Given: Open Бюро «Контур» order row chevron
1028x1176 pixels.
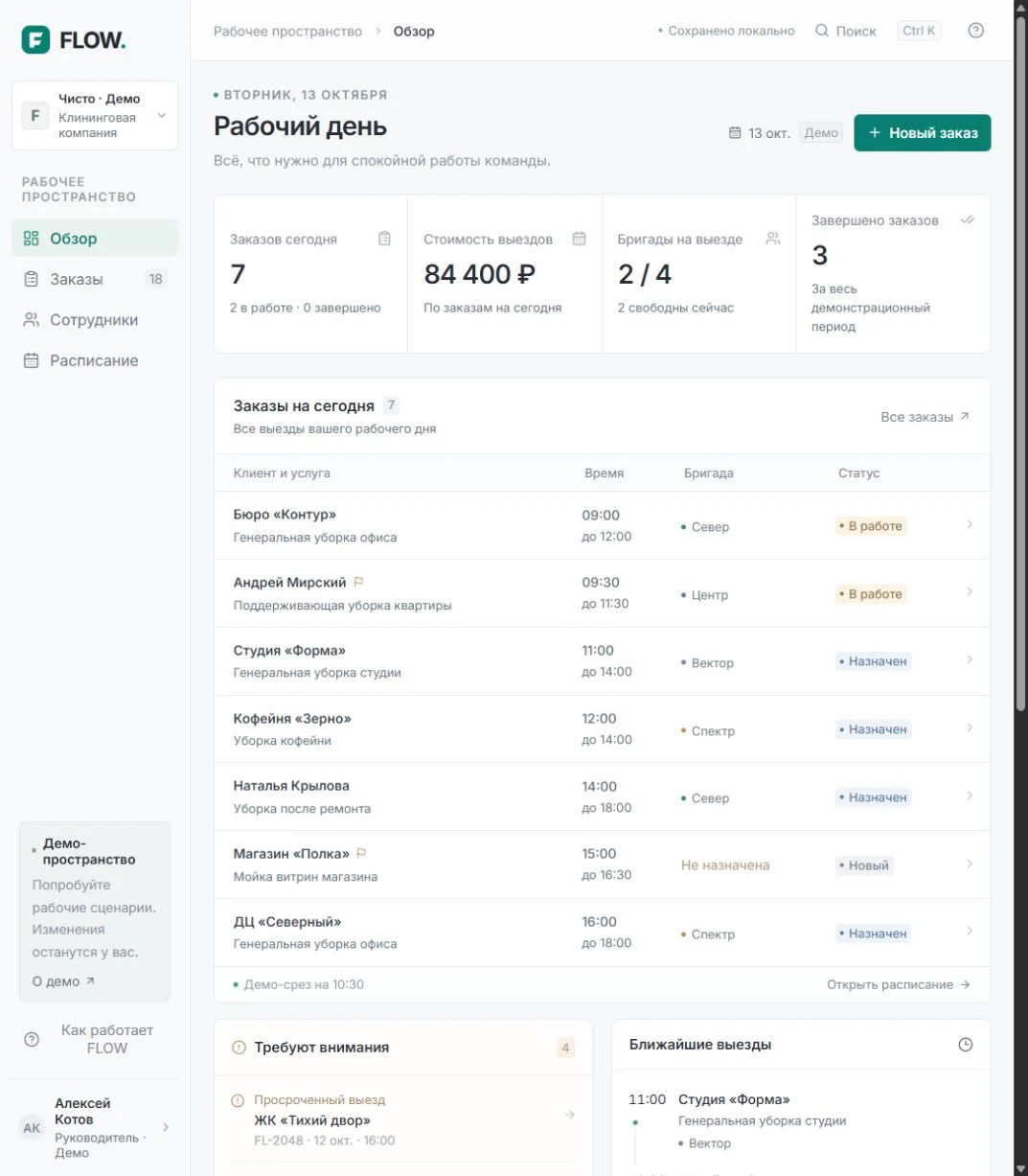Looking at the screenshot, I should [x=970, y=524].
